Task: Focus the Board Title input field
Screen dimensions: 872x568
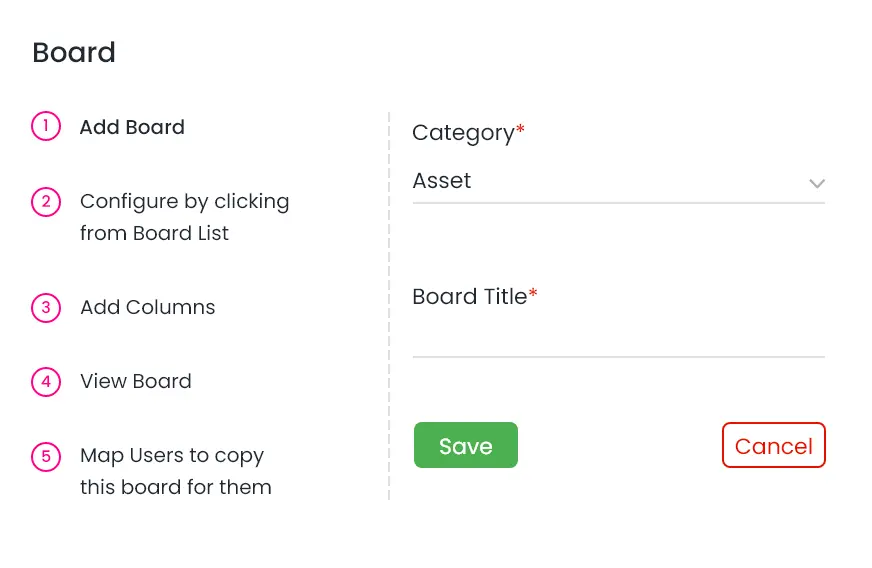Action: [618, 337]
